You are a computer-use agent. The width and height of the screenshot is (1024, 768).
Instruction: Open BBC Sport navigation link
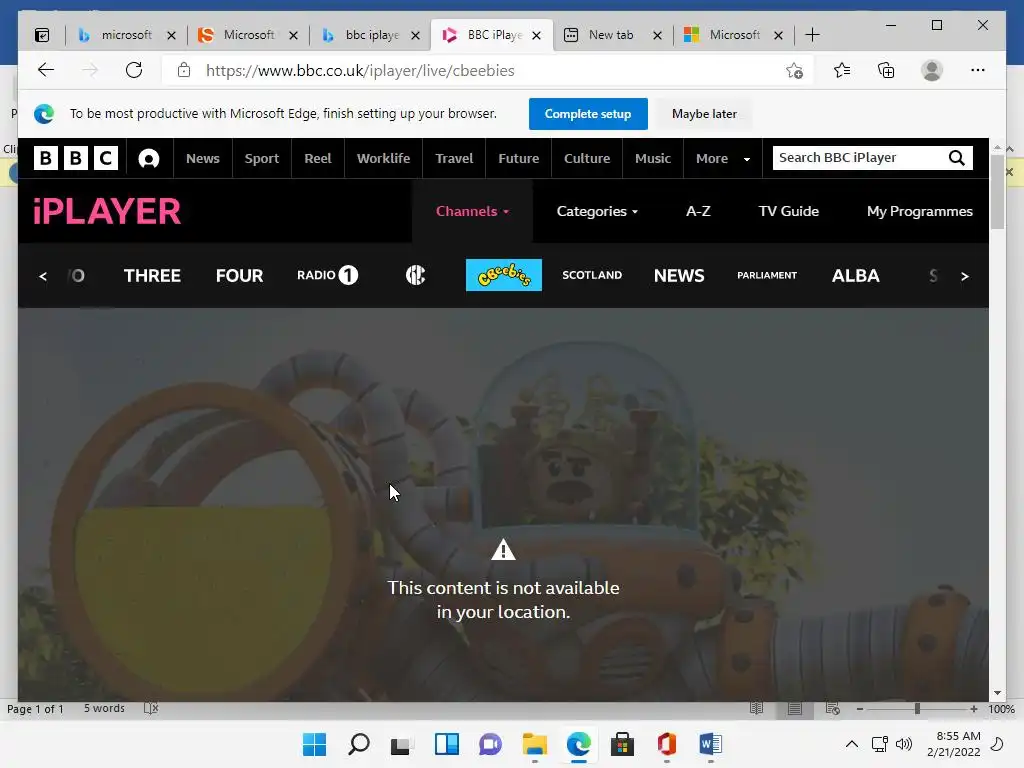pos(262,158)
